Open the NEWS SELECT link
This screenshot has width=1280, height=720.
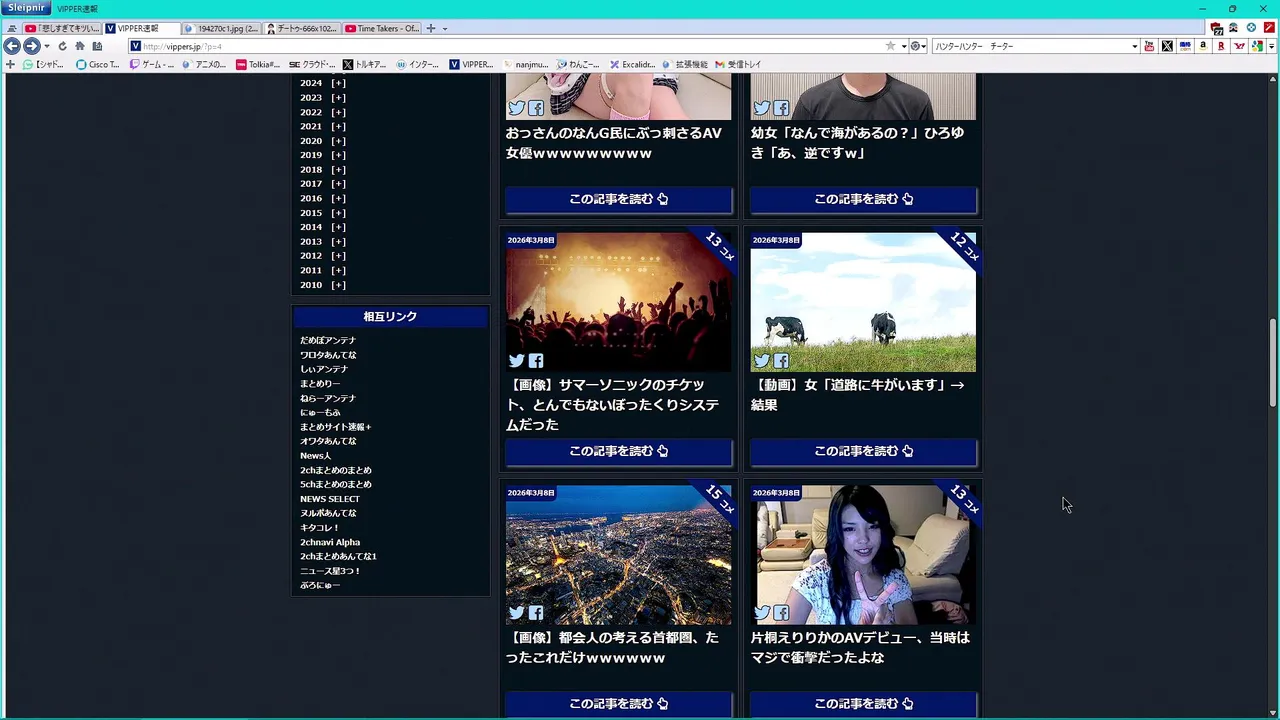click(330, 499)
